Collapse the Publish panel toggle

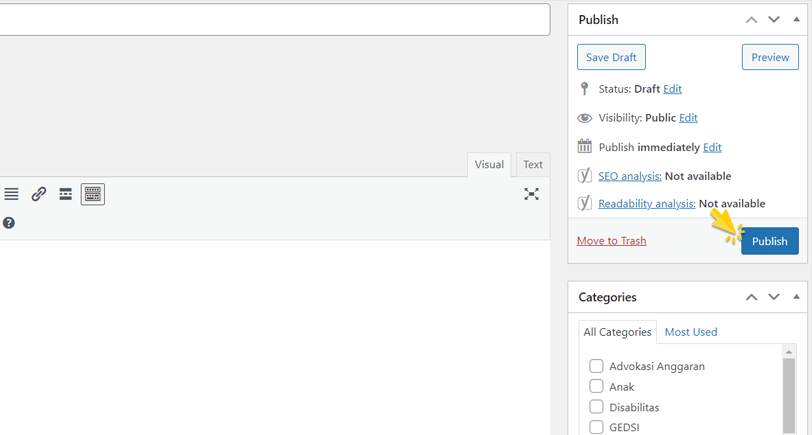pos(796,20)
